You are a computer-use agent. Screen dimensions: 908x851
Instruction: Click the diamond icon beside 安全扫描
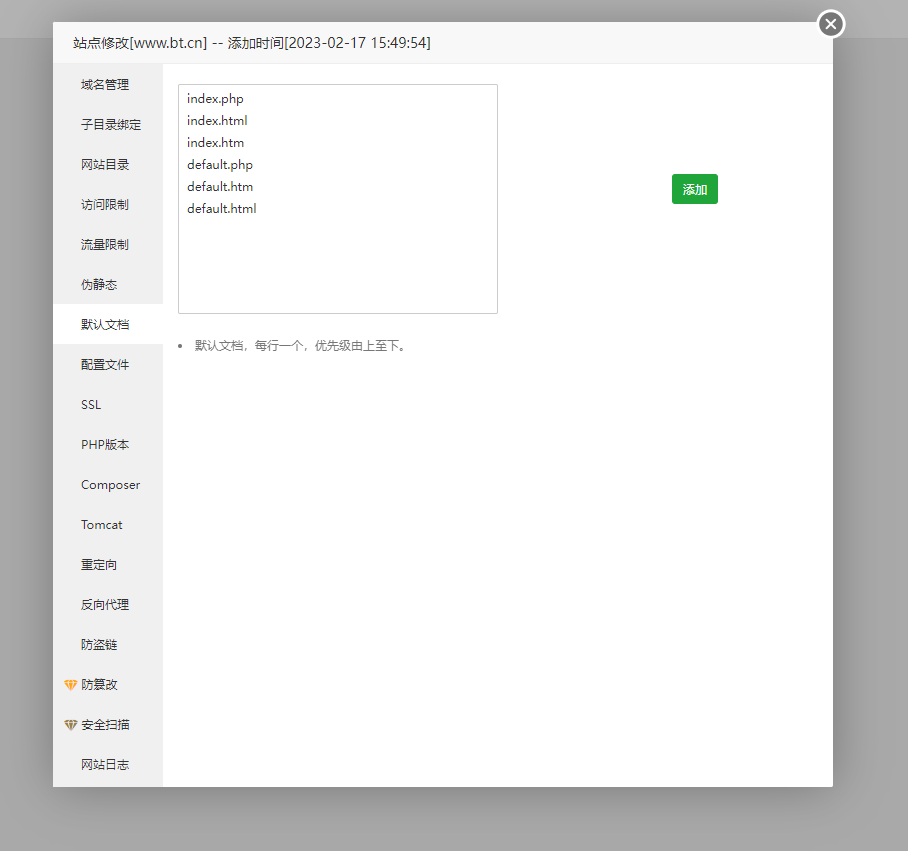click(x=70, y=725)
